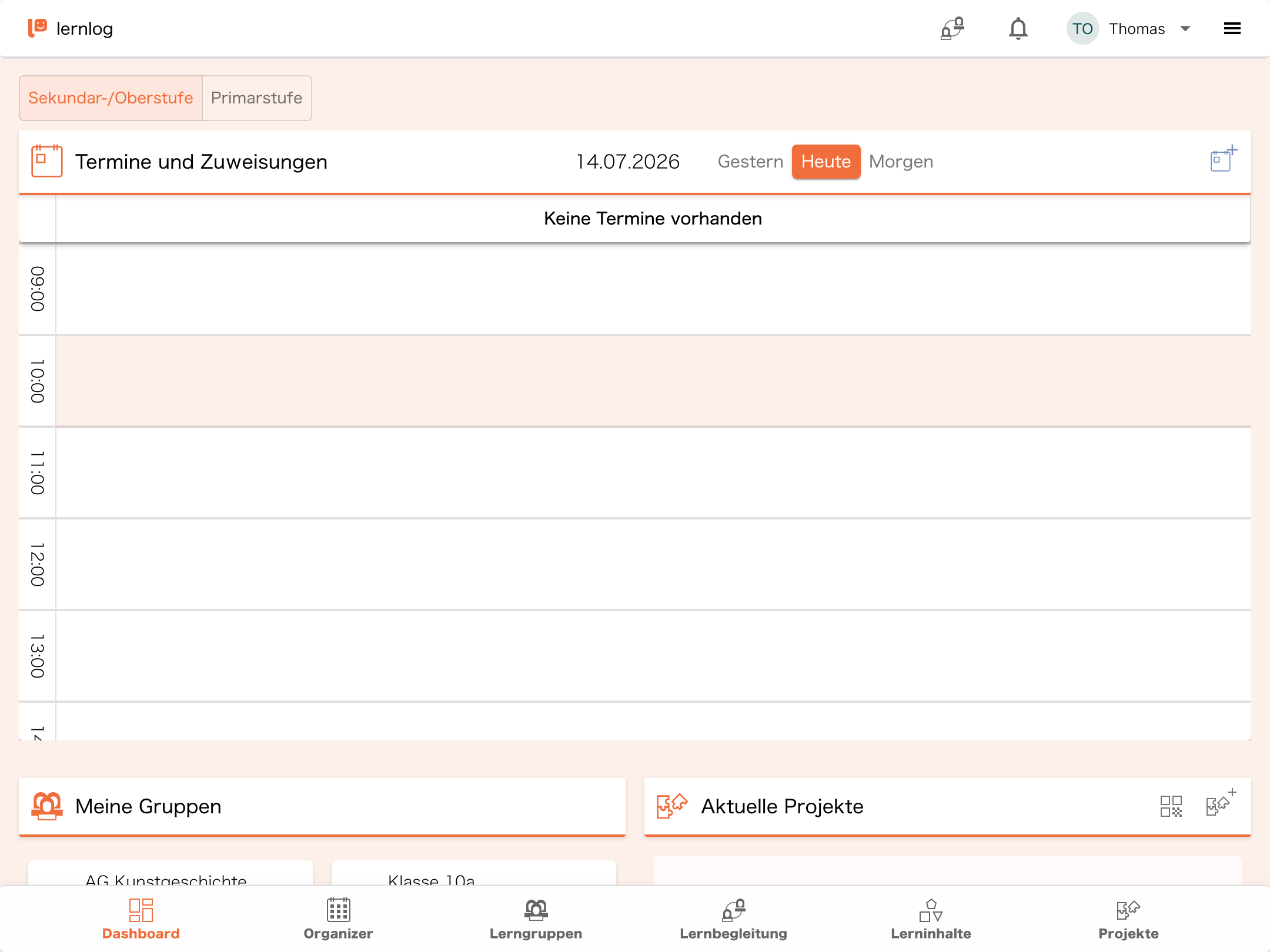Click the 13:00 time label
The width and height of the screenshot is (1270, 952).
[x=37, y=656]
